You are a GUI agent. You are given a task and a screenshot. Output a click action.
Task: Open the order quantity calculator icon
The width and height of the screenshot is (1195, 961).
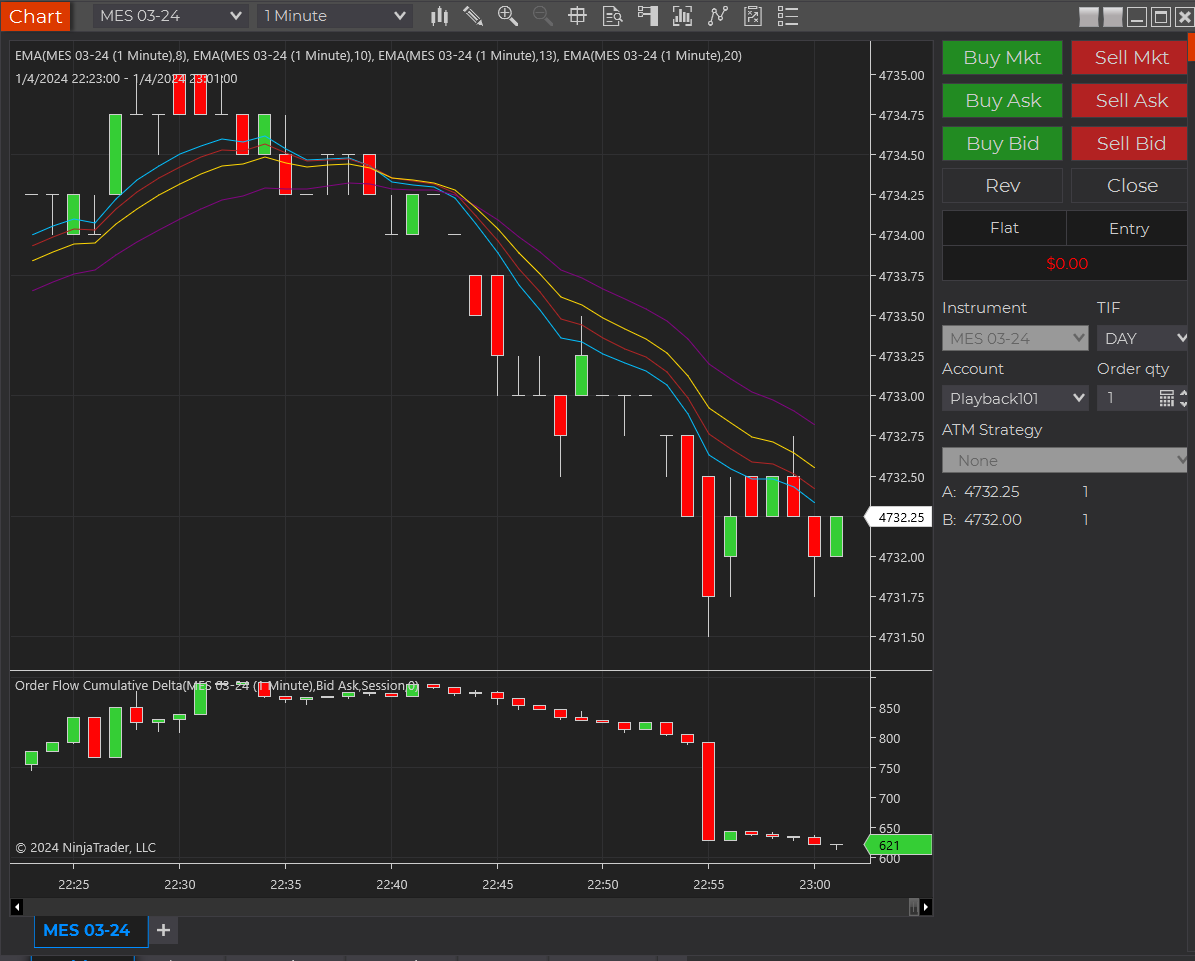[x=1166, y=398]
